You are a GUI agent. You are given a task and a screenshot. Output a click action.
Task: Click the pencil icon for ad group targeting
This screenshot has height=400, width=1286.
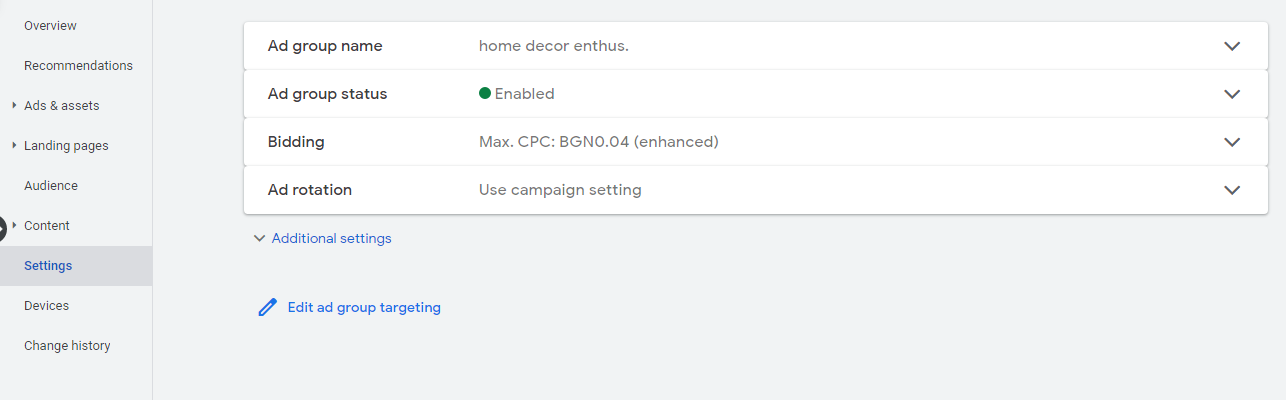tap(267, 307)
